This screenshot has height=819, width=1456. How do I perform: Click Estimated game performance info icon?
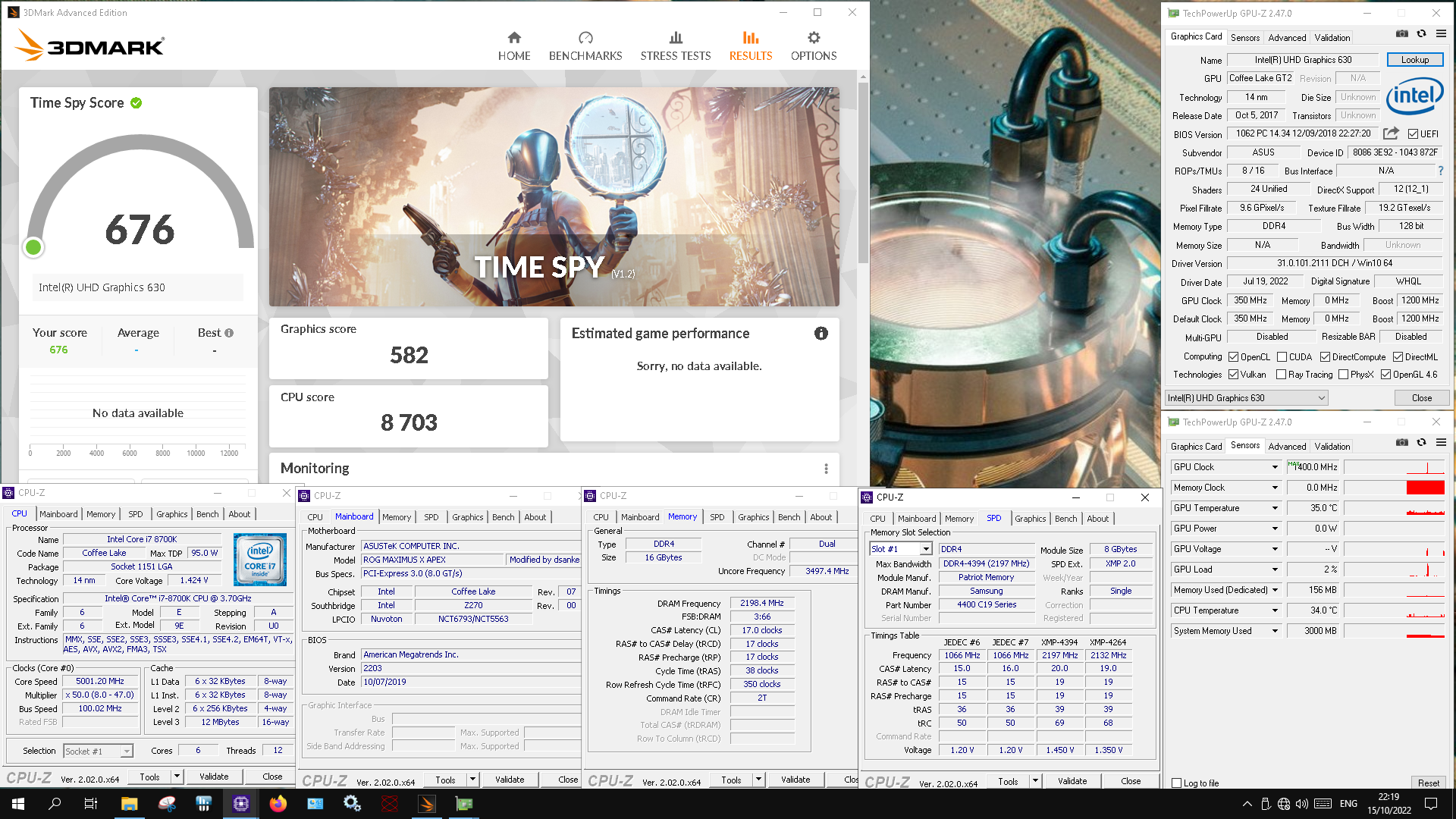point(821,334)
